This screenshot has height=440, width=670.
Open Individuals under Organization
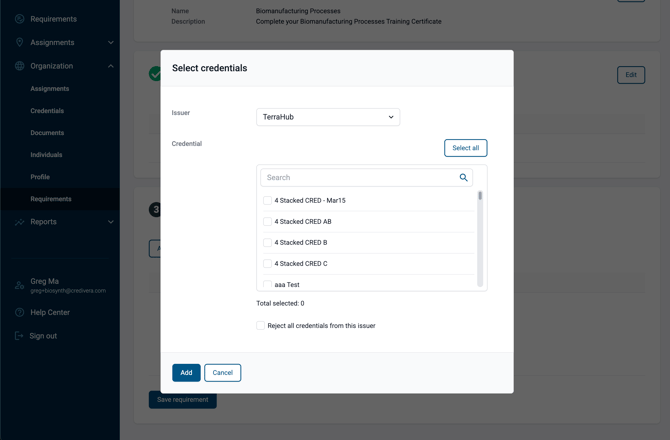[46, 155]
